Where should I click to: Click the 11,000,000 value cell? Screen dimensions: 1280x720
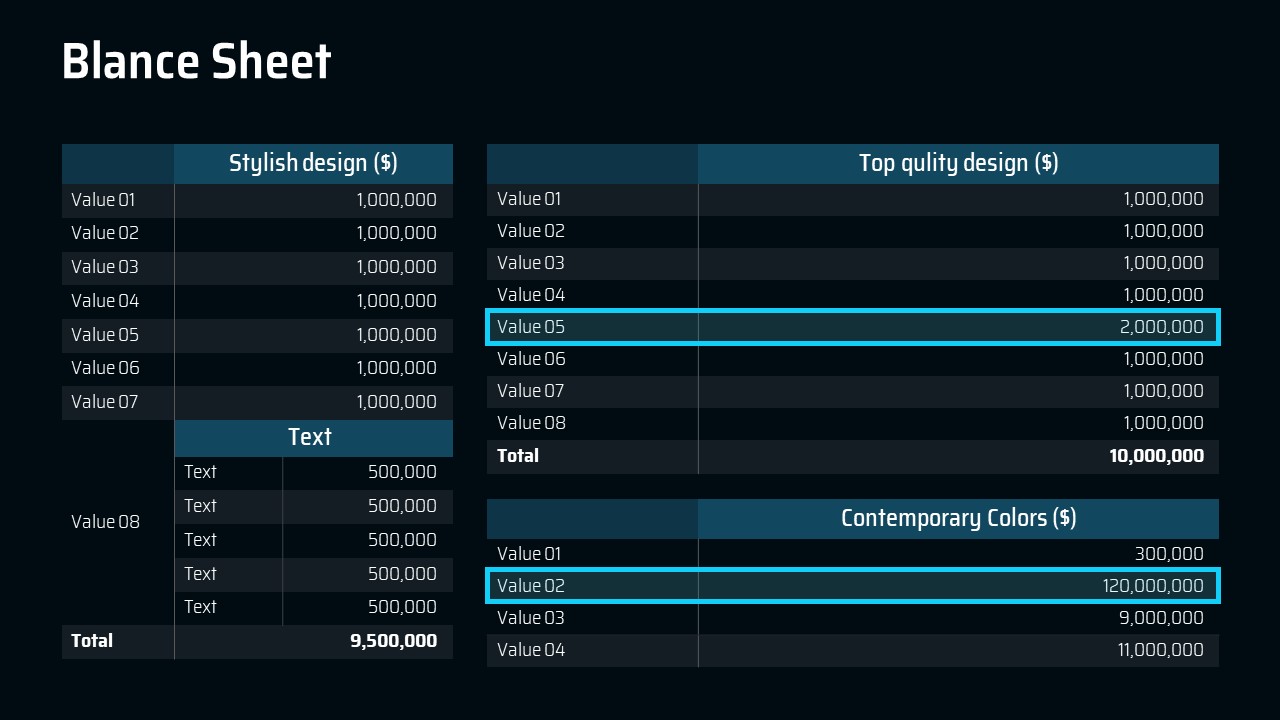1160,650
